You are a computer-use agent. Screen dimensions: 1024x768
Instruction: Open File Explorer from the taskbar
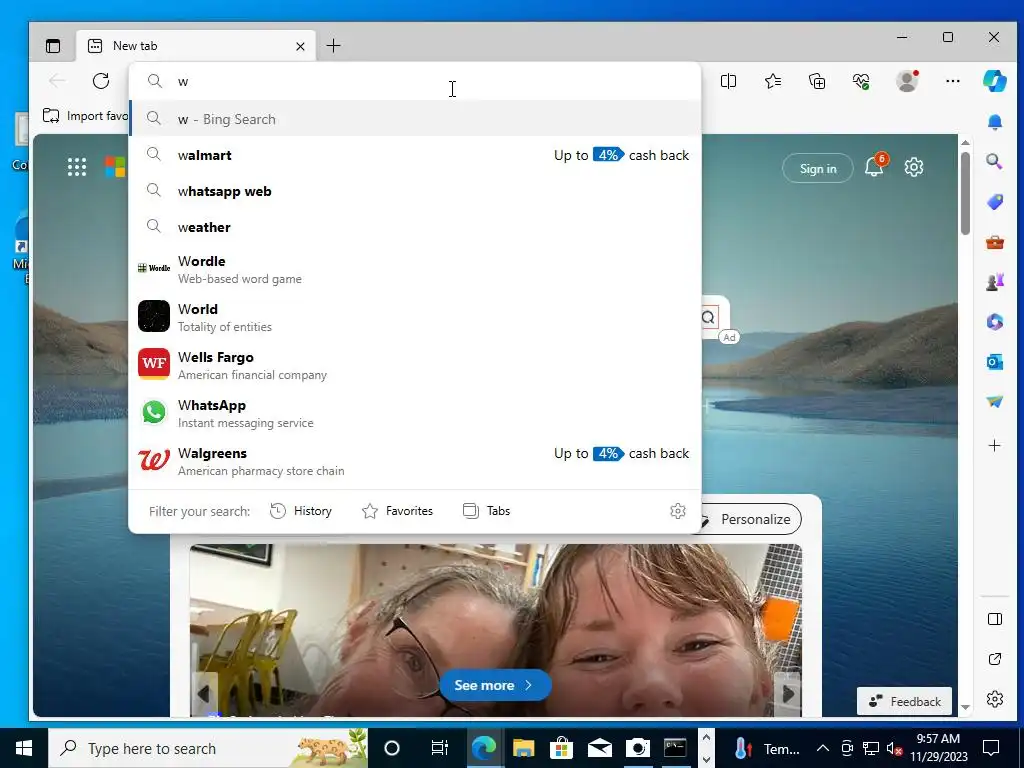[523, 748]
